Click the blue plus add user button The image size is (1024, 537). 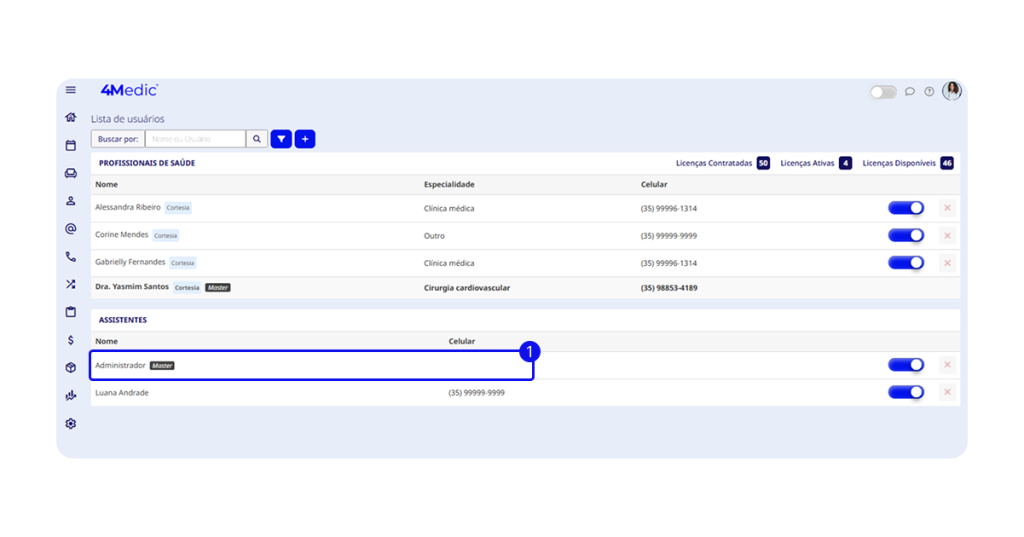pos(305,139)
